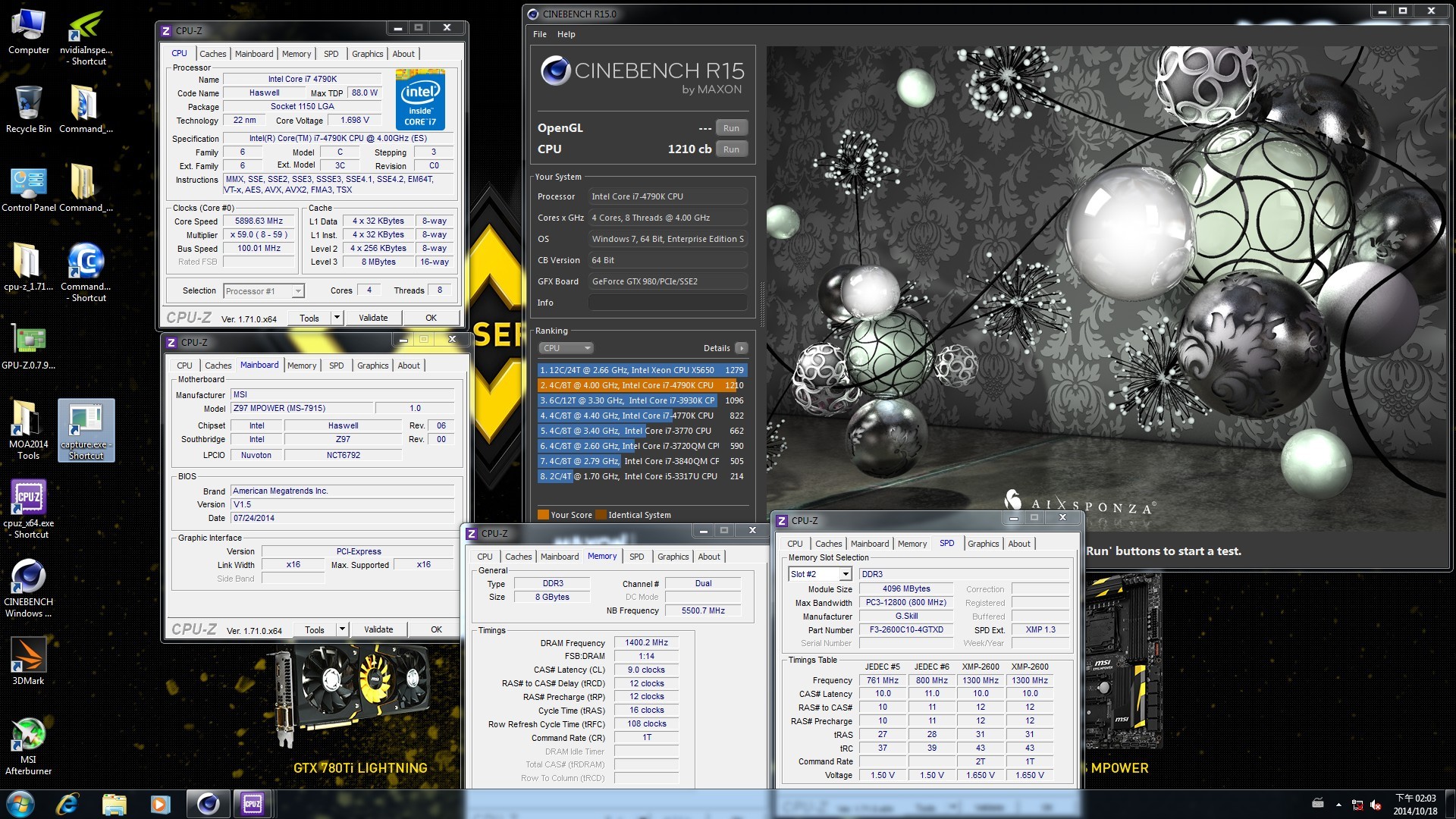
Task: Click the Info input field in Cinebench
Action: (x=668, y=303)
